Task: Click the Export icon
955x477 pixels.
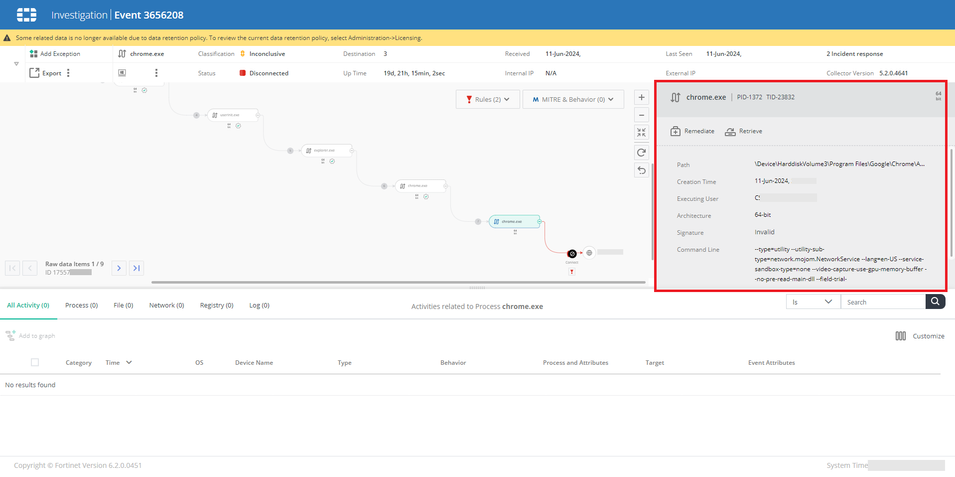Action: click(x=33, y=73)
